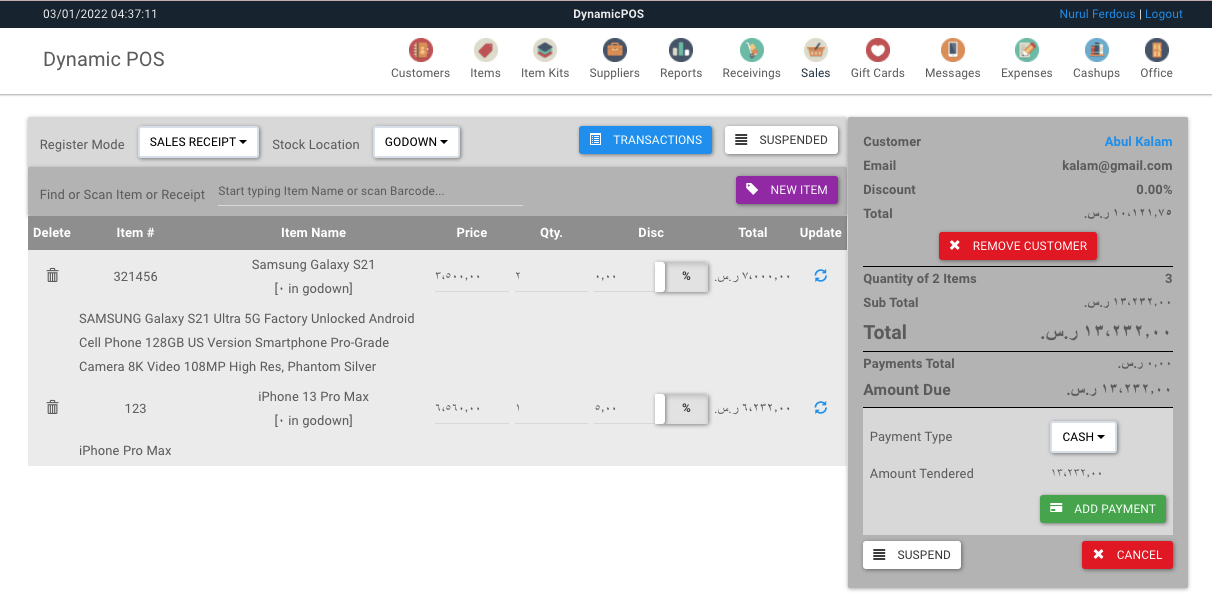This screenshot has height=616, width=1212.
Task: Click the date and time in top bar
Action: [100, 14]
